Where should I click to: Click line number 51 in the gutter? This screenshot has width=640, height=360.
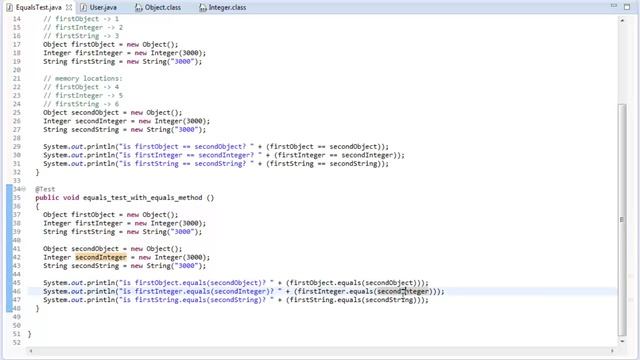pos(16,334)
